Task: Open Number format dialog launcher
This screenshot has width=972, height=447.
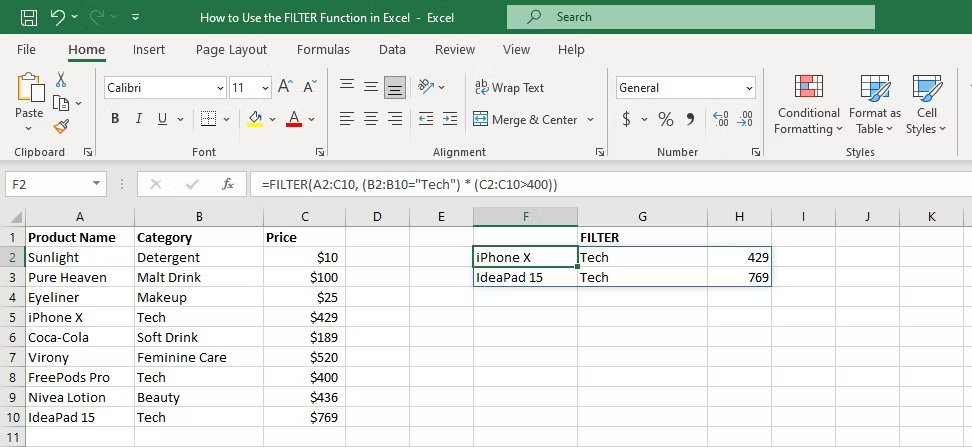Action: pyautogui.click(x=756, y=152)
